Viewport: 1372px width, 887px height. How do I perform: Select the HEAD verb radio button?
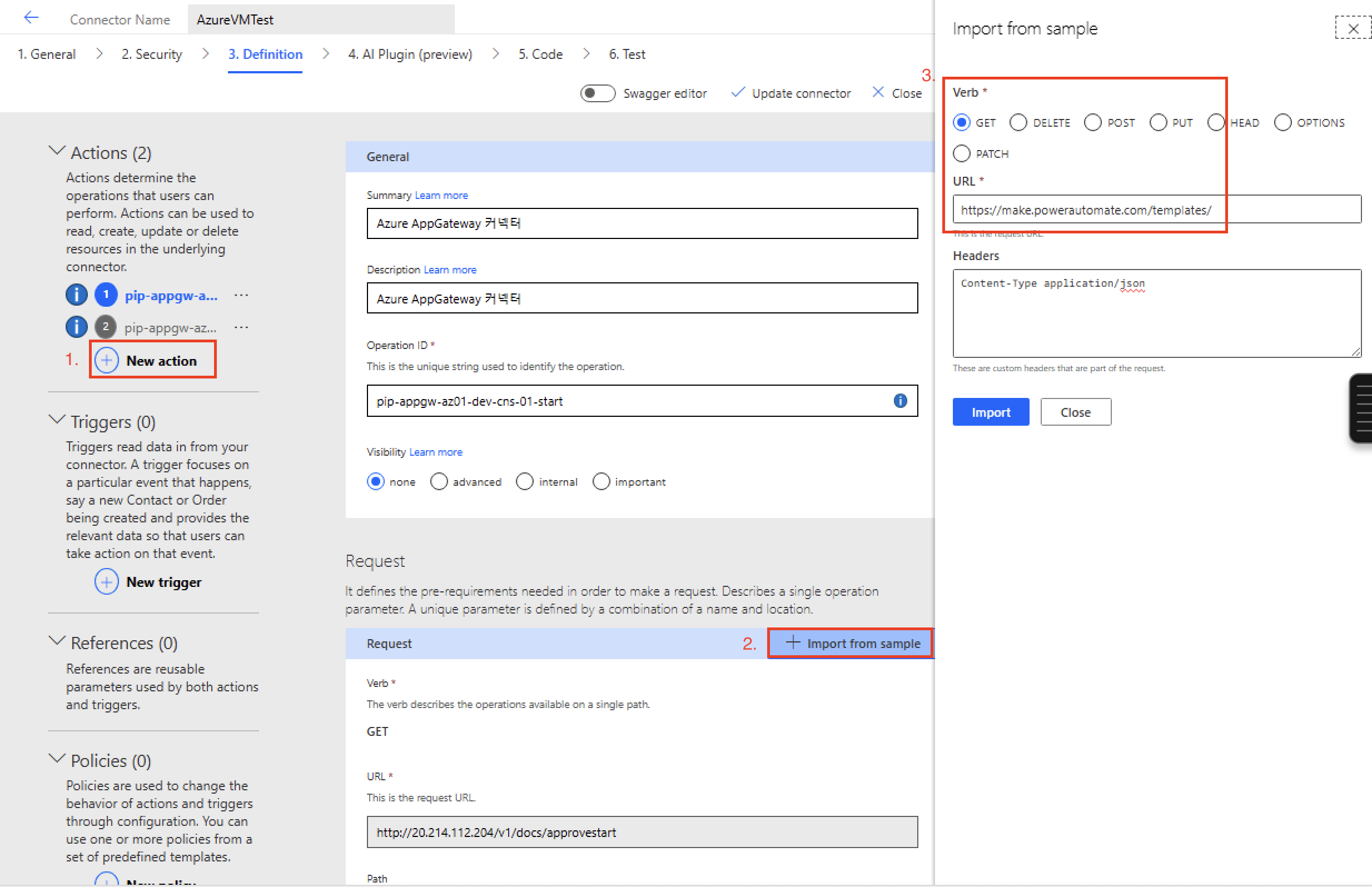(x=1215, y=123)
